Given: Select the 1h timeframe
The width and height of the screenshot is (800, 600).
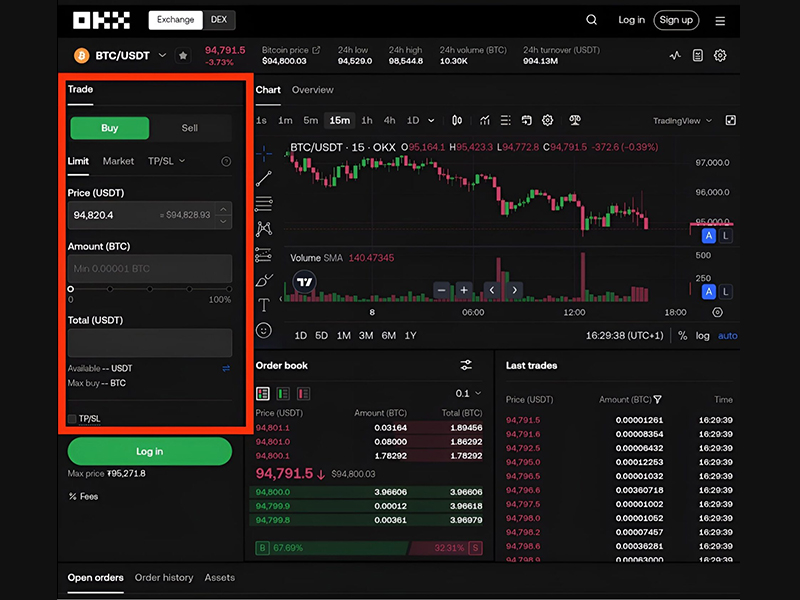Looking at the screenshot, I should click(x=367, y=120).
